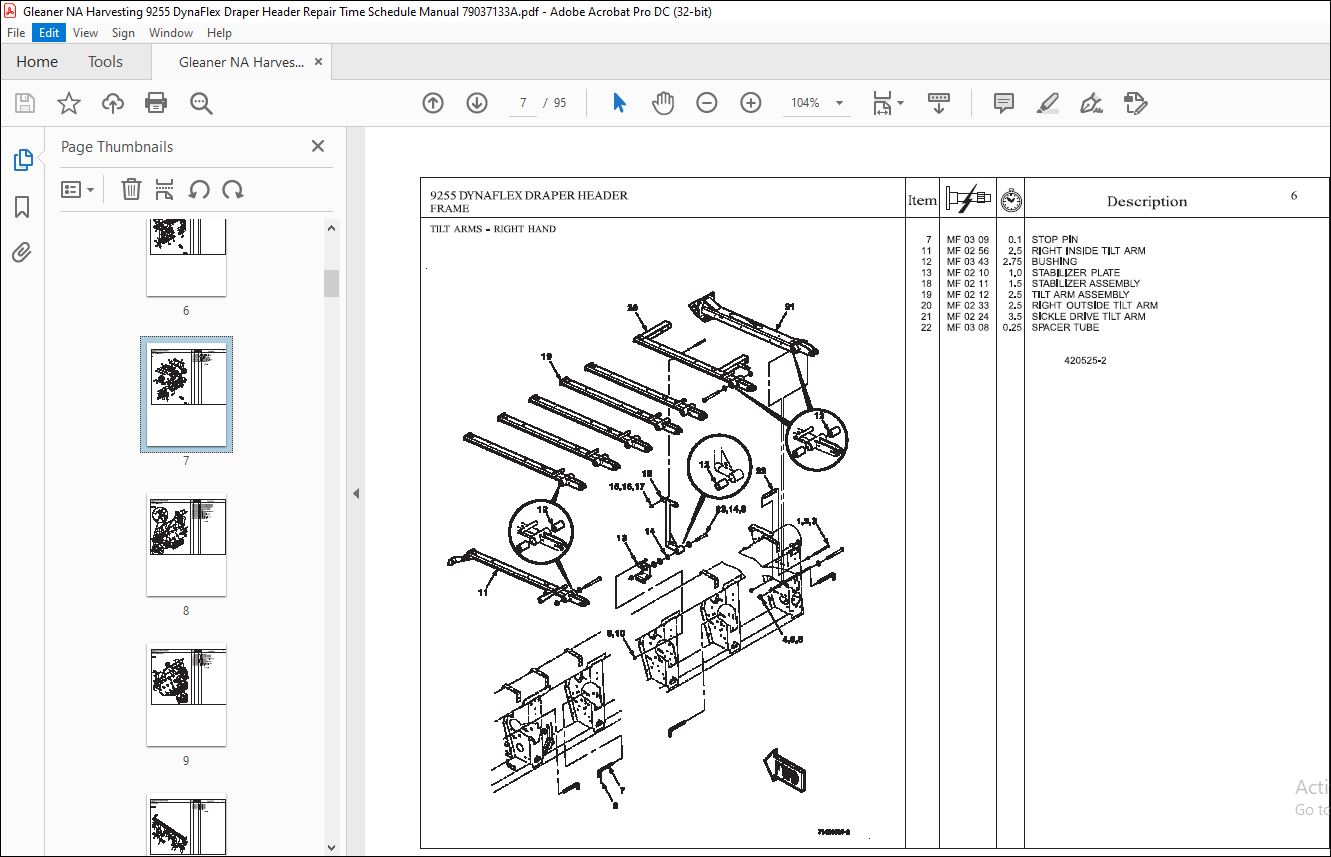Viewport: 1331px width, 857px height.
Task: Open the Attachments paperclip panel icon
Action: pyautogui.click(x=22, y=253)
